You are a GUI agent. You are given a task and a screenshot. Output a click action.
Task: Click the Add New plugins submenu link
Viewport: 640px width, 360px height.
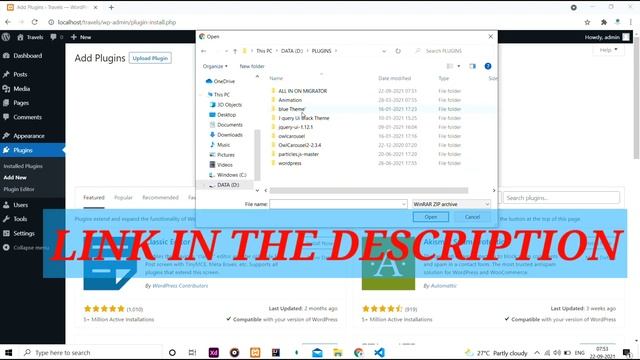coord(15,178)
